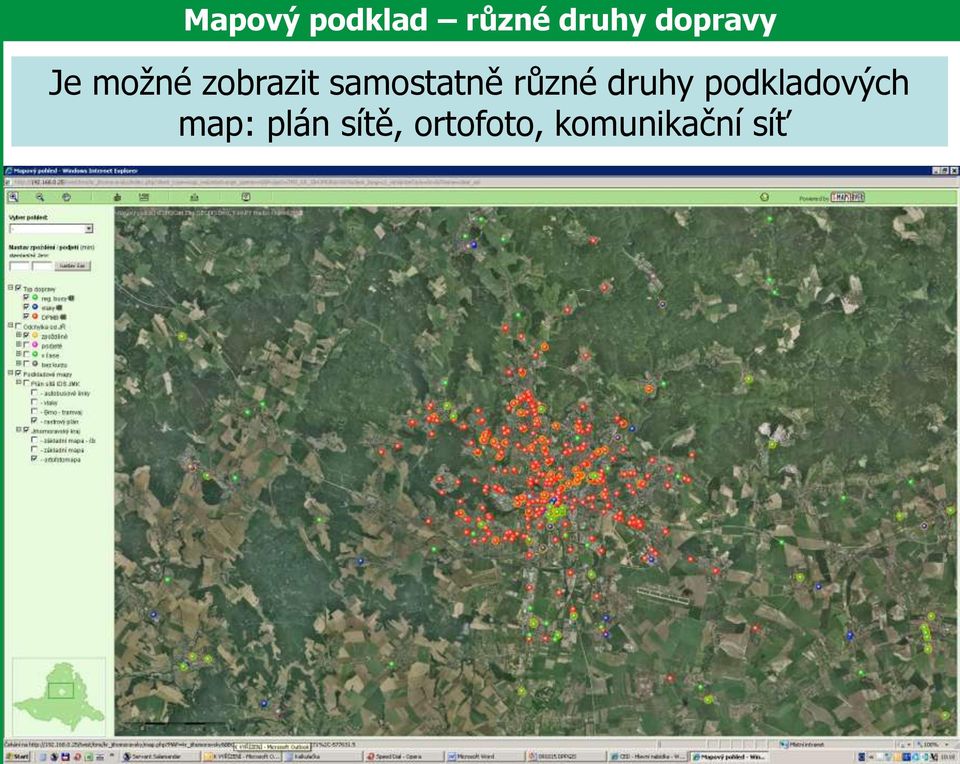Viewport: 960px width, 764px height.
Task: Enable the Odchylka od JŘ checkbox
Action: (x=18, y=326)
